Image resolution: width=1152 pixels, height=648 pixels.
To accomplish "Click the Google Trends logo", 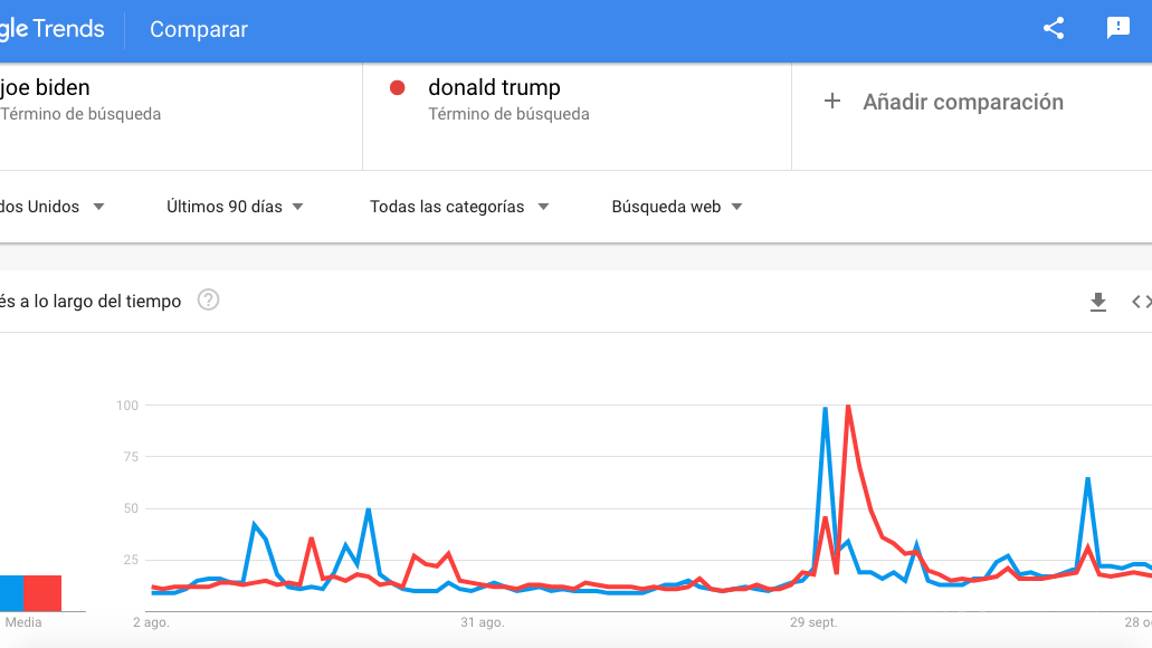I will pos(52,29).
